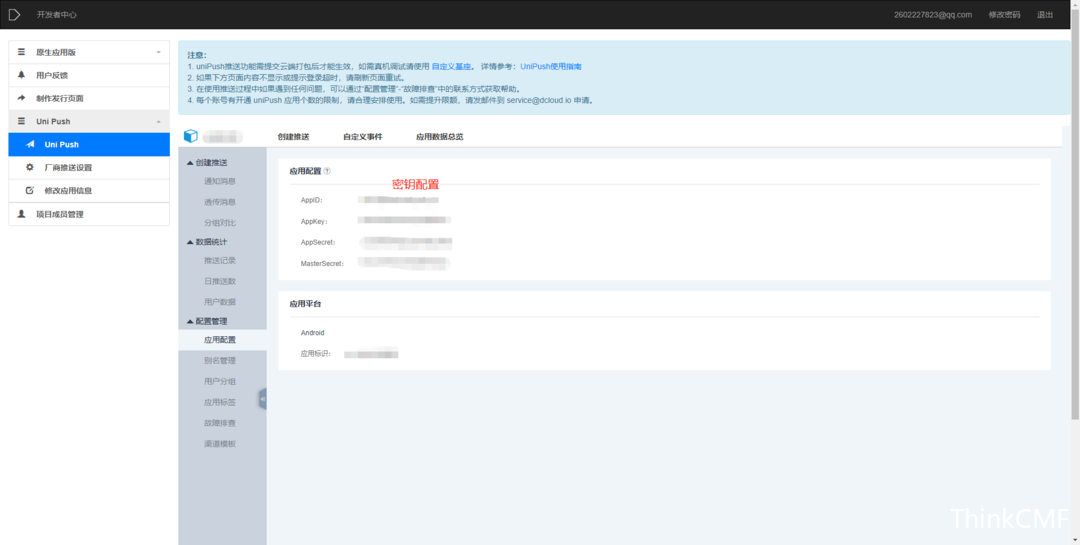
Task: Open 透传消息 in the side tree
Action: tap(220, 202)
